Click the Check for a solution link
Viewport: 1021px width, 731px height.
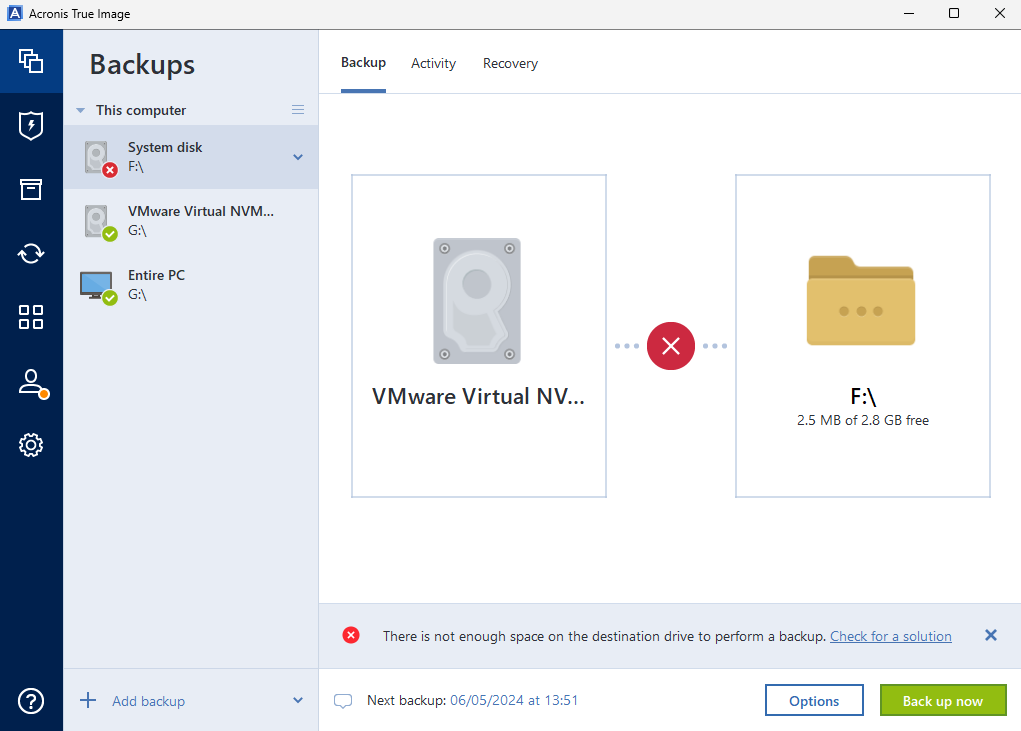[890, 636]
